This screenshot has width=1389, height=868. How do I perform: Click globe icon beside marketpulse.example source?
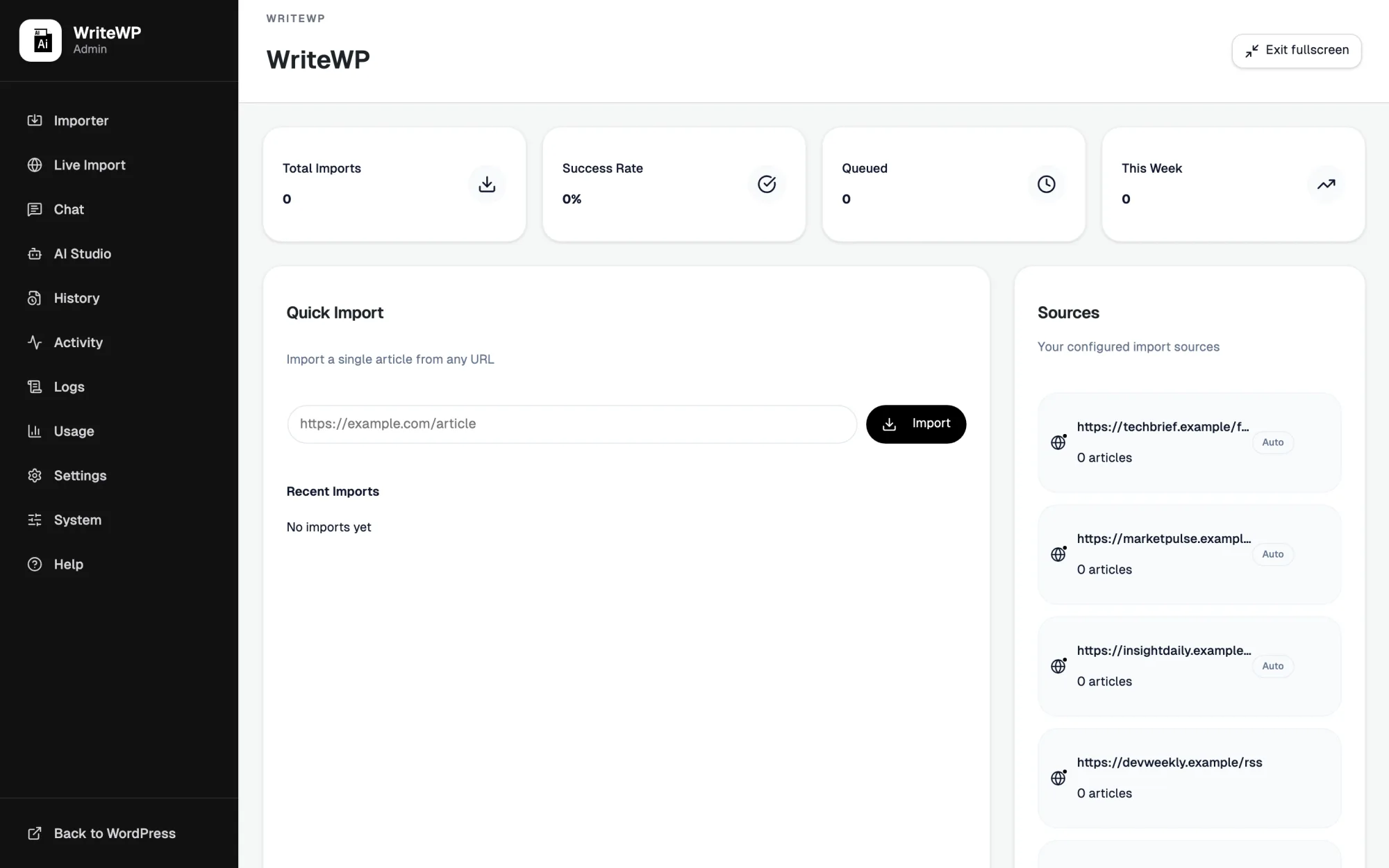[1058, 554]
